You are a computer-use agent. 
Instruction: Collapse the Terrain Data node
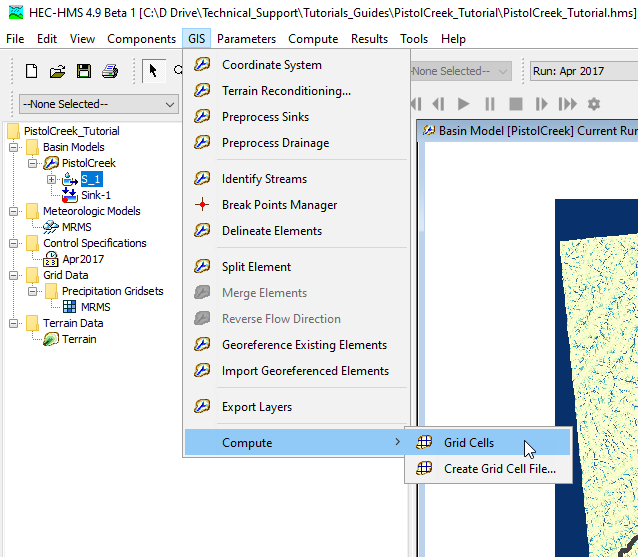tap(13, 323)
